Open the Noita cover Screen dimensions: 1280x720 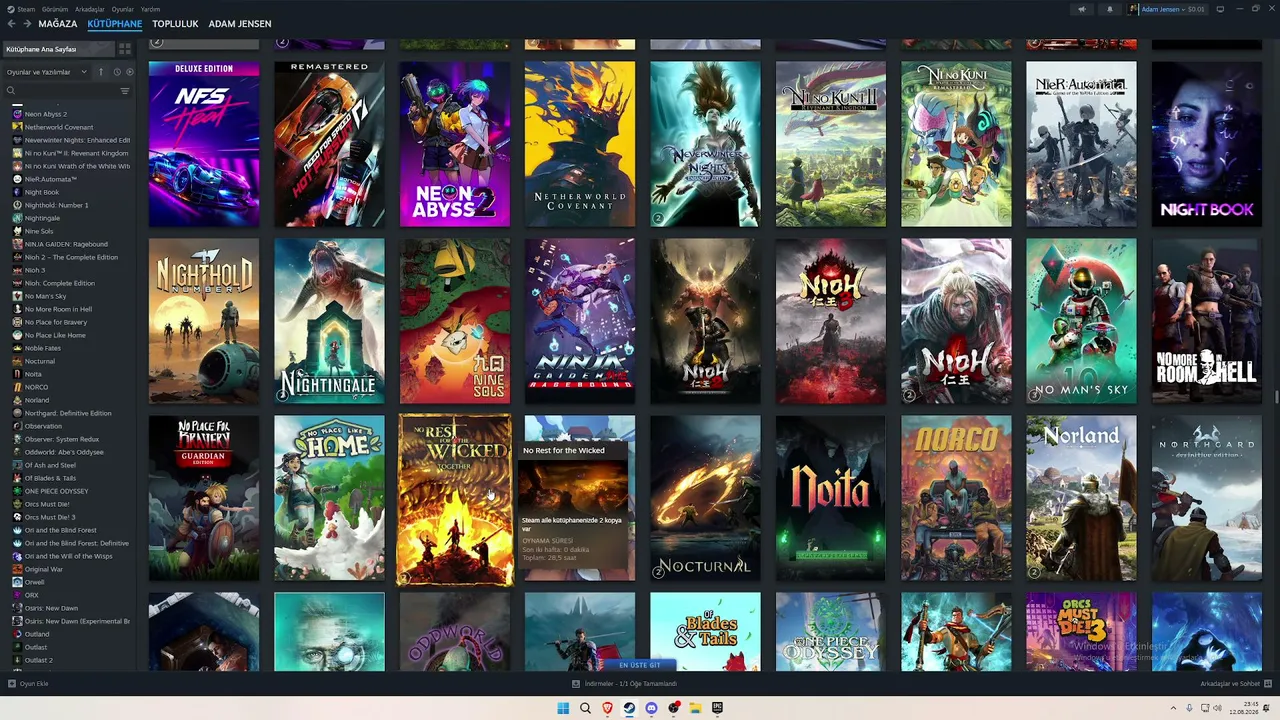830,498
